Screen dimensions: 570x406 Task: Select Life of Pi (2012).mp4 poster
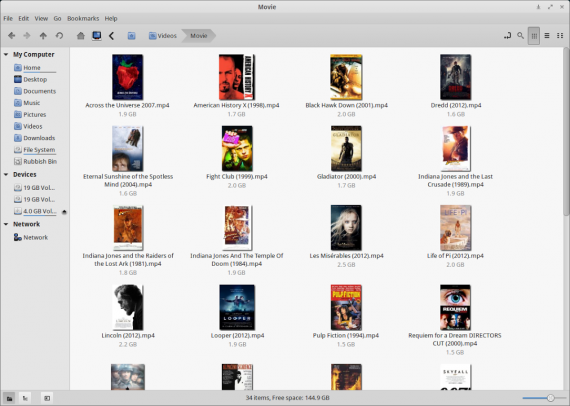pyautogui.click(x=455, y=228)
